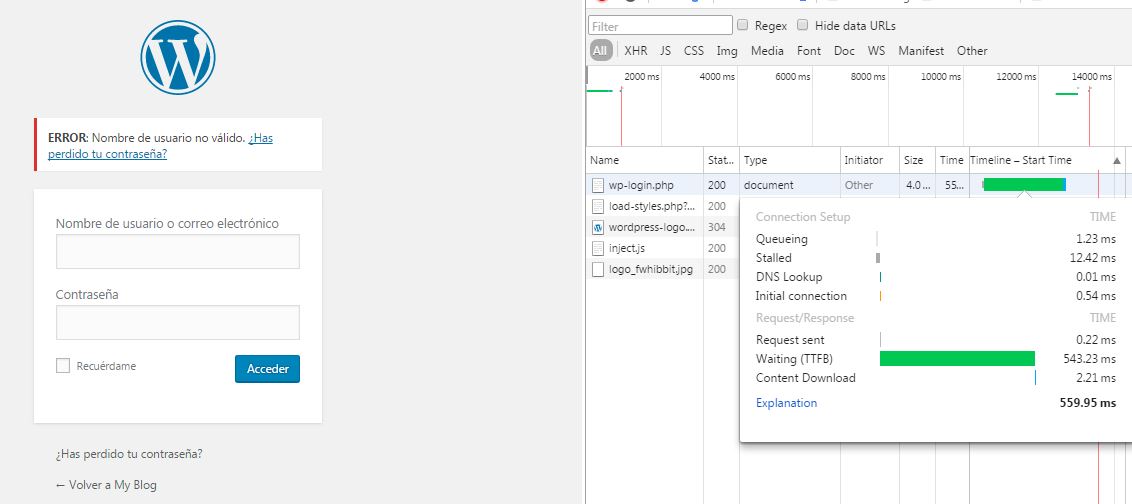Toggle the Hide data URLs checkbox
The height and width of the screenshot is (504, 1132).
tap(803, 25)
